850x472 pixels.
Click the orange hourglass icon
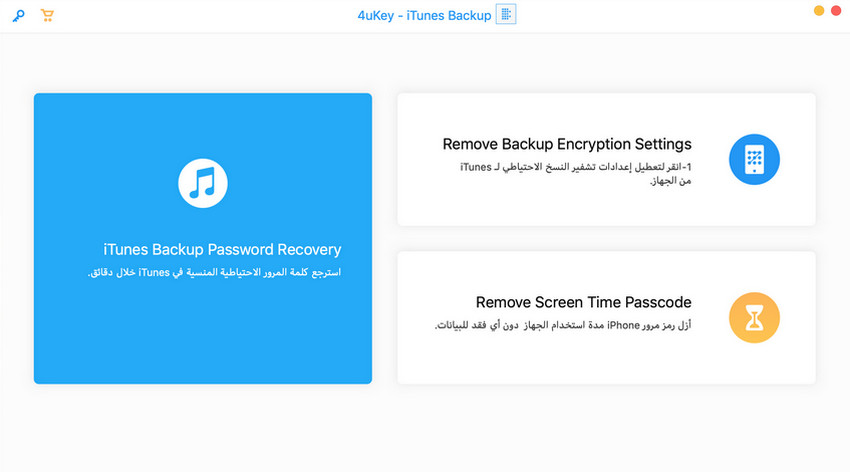point(754,318)
